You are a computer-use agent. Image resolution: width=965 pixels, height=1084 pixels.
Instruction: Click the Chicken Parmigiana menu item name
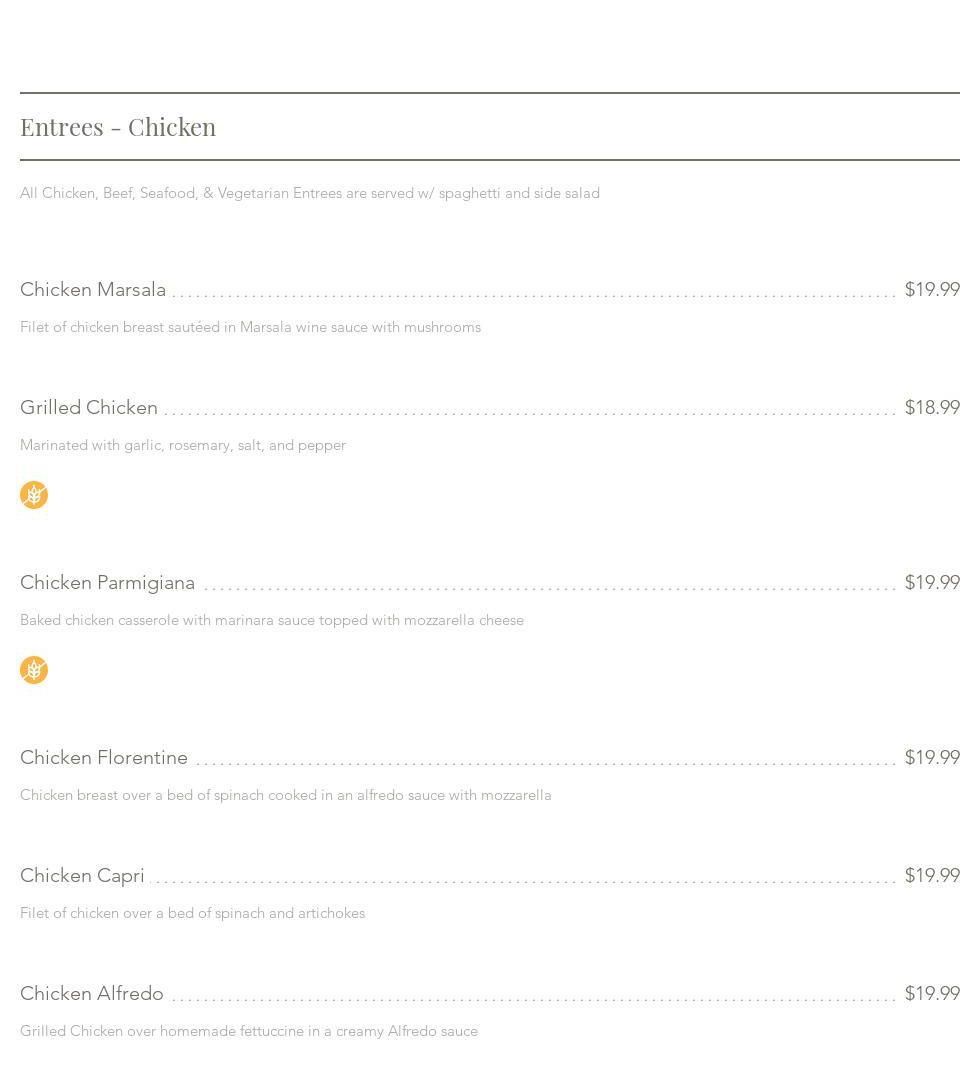pos(107,582)
